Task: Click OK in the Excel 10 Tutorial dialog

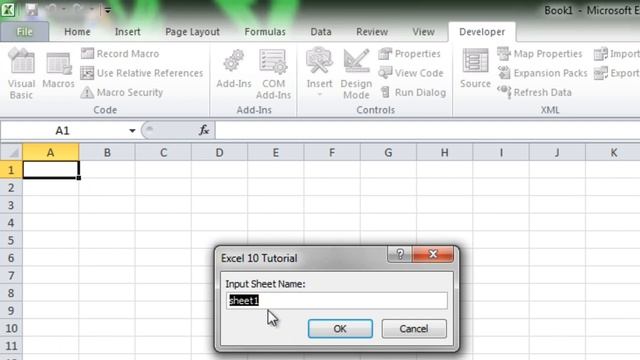Action: [x=340, y=329]
